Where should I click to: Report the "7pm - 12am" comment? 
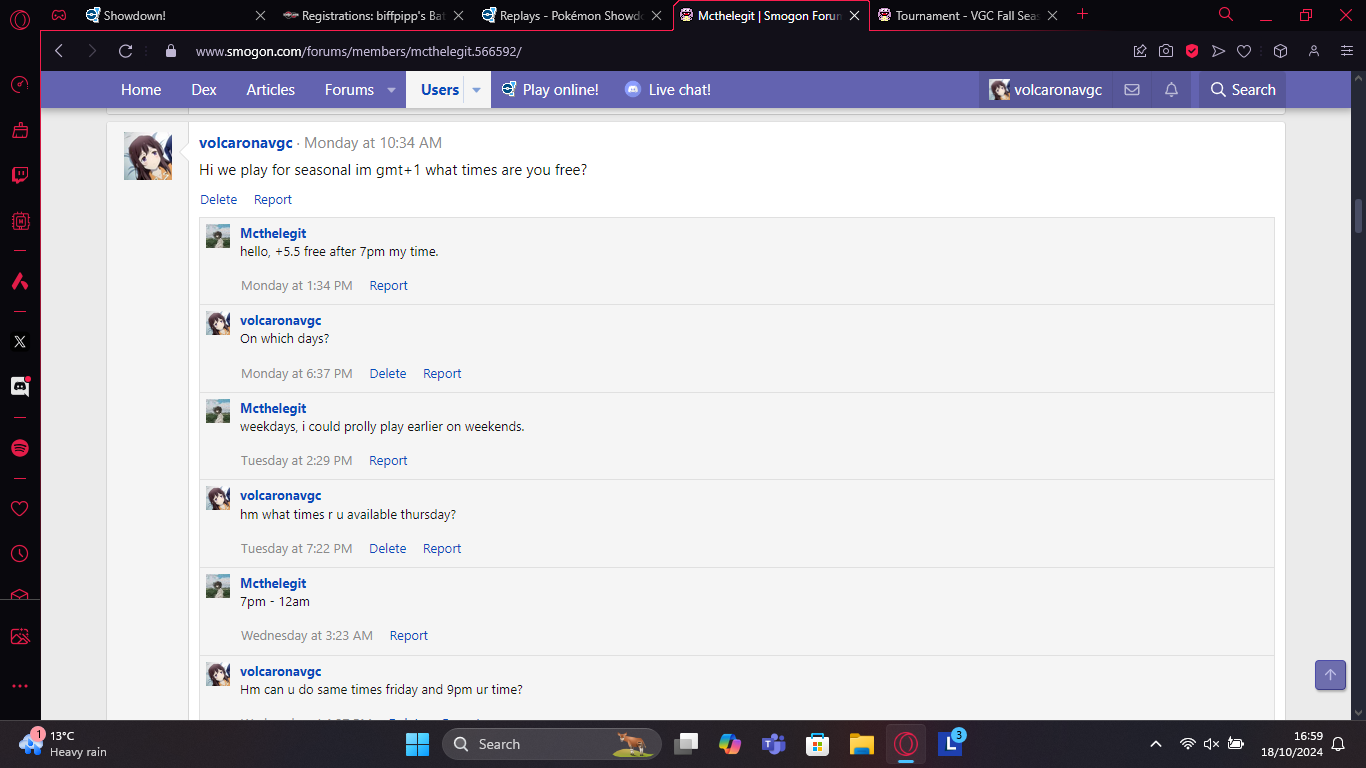[408, 635]
